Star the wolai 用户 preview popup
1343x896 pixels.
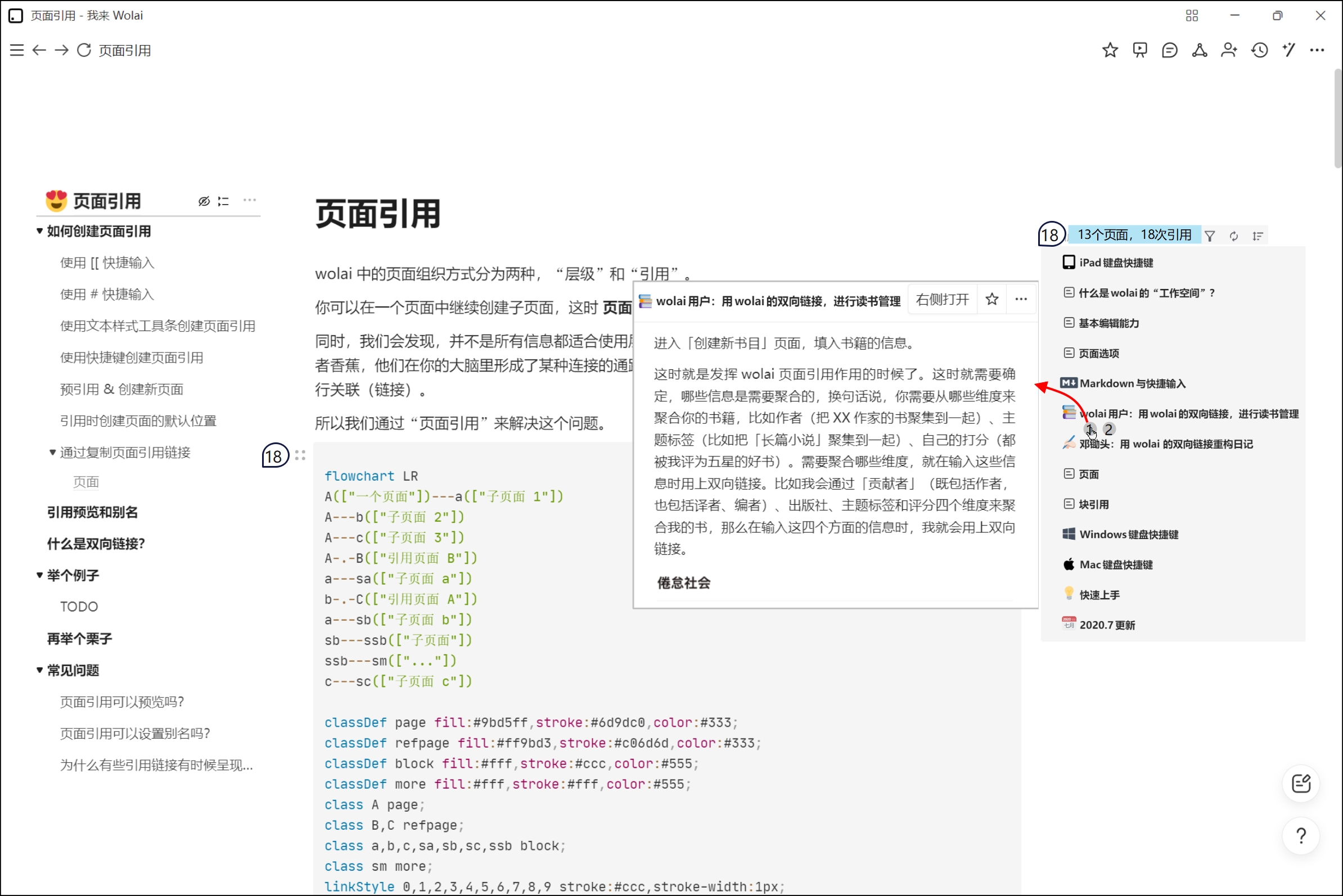[992, 299]
